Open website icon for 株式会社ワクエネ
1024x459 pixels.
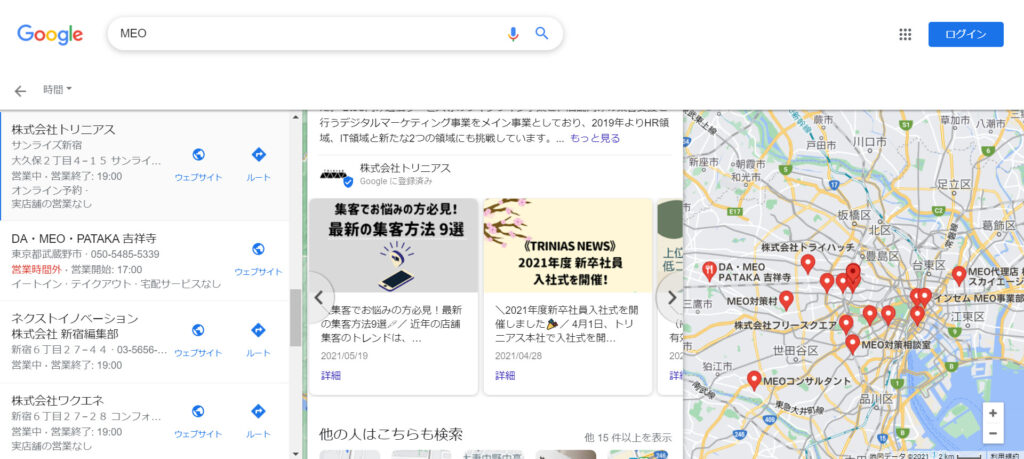199,411
